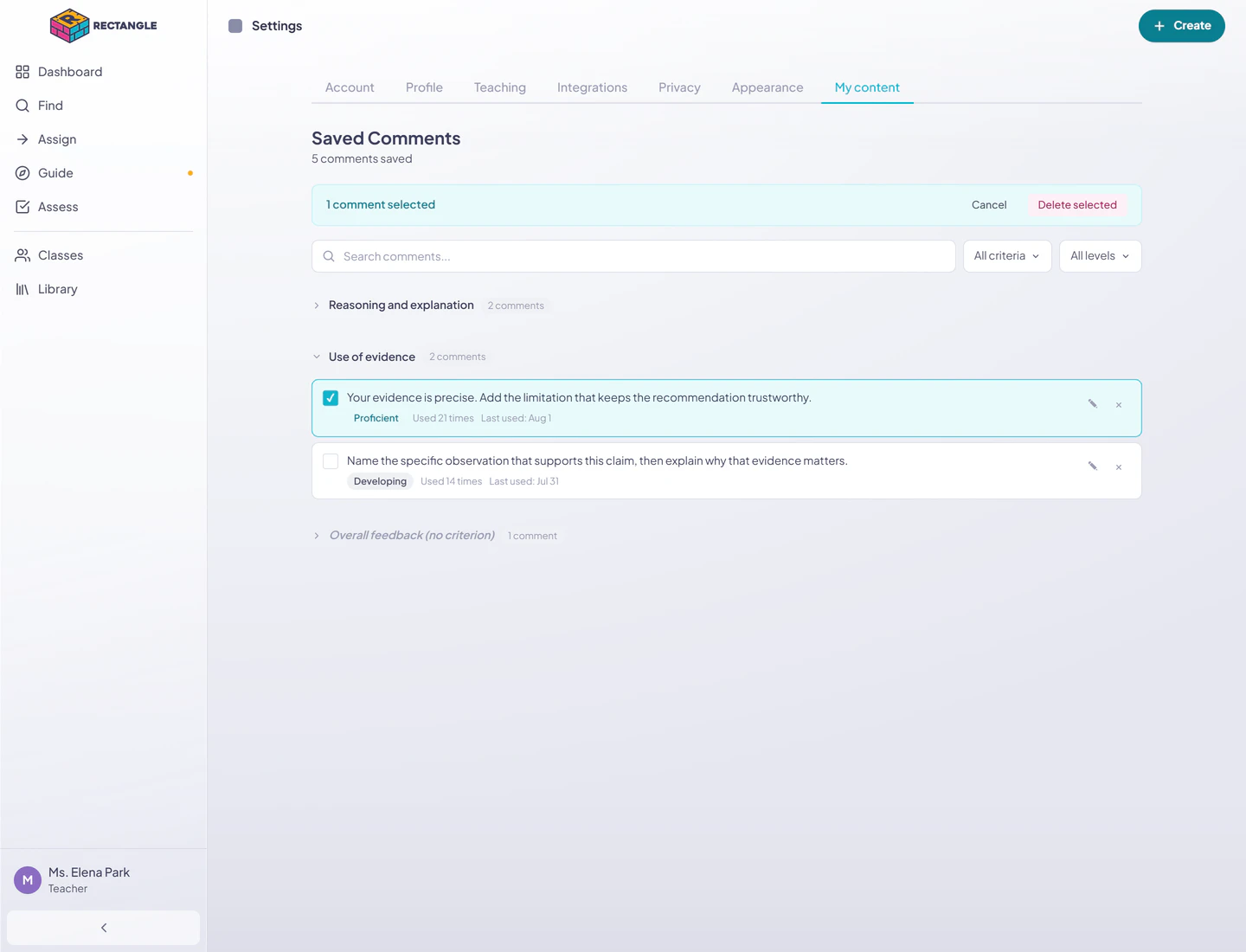Click Ms. Elena Park's avatar
The image size is (1246, 952).
click(x=28, y=880)
